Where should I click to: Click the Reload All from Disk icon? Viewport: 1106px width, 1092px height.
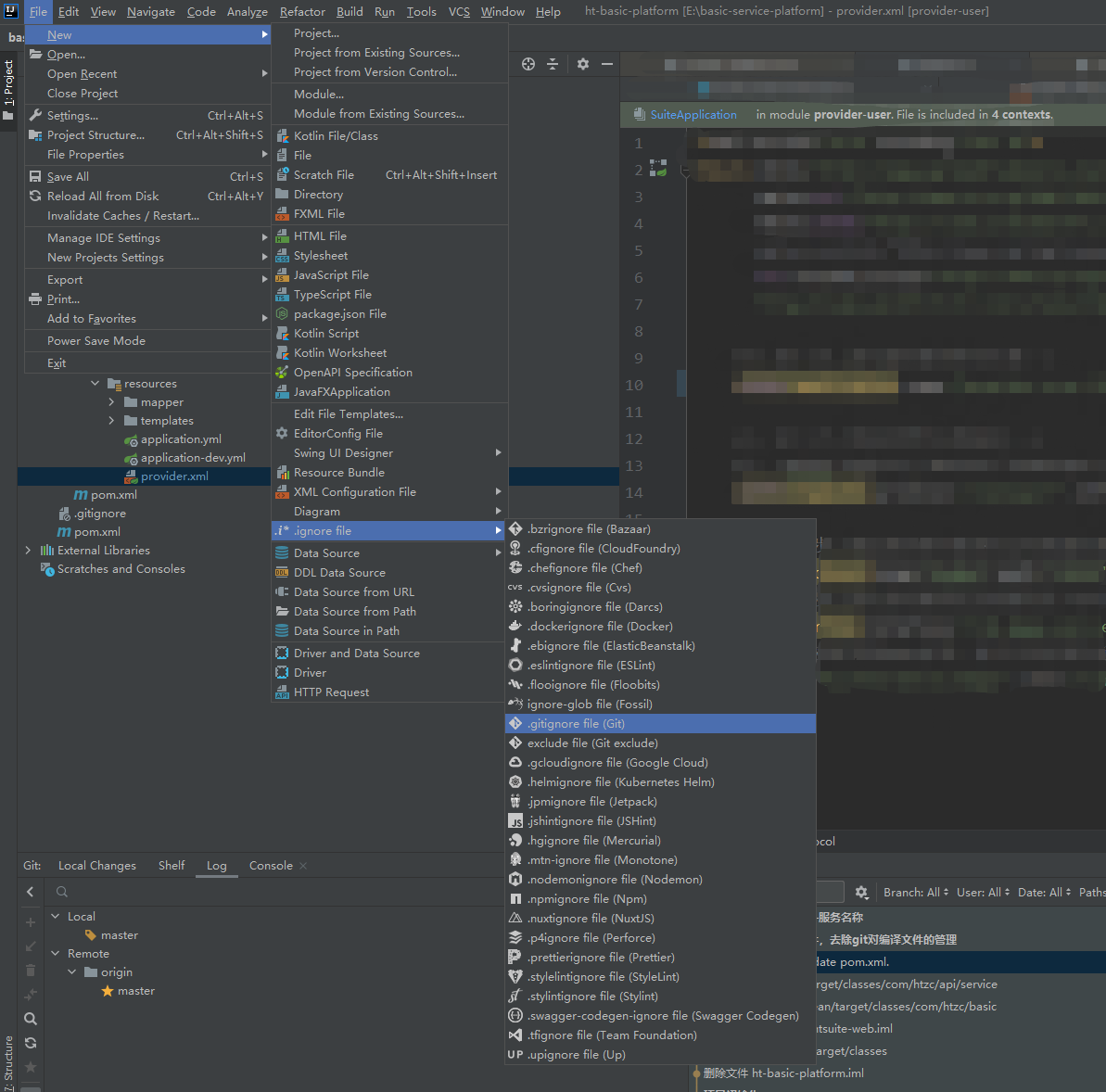tap(35, 196)
